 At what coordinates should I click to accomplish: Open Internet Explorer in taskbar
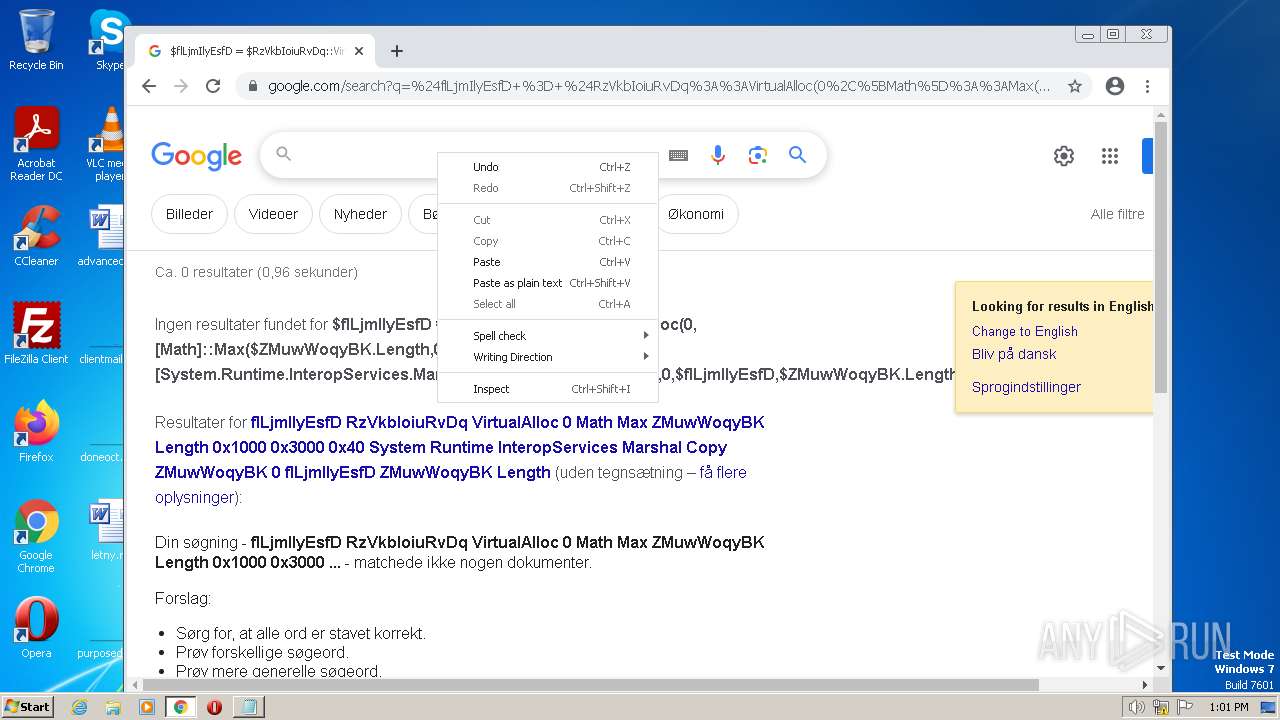coord(80,707)
